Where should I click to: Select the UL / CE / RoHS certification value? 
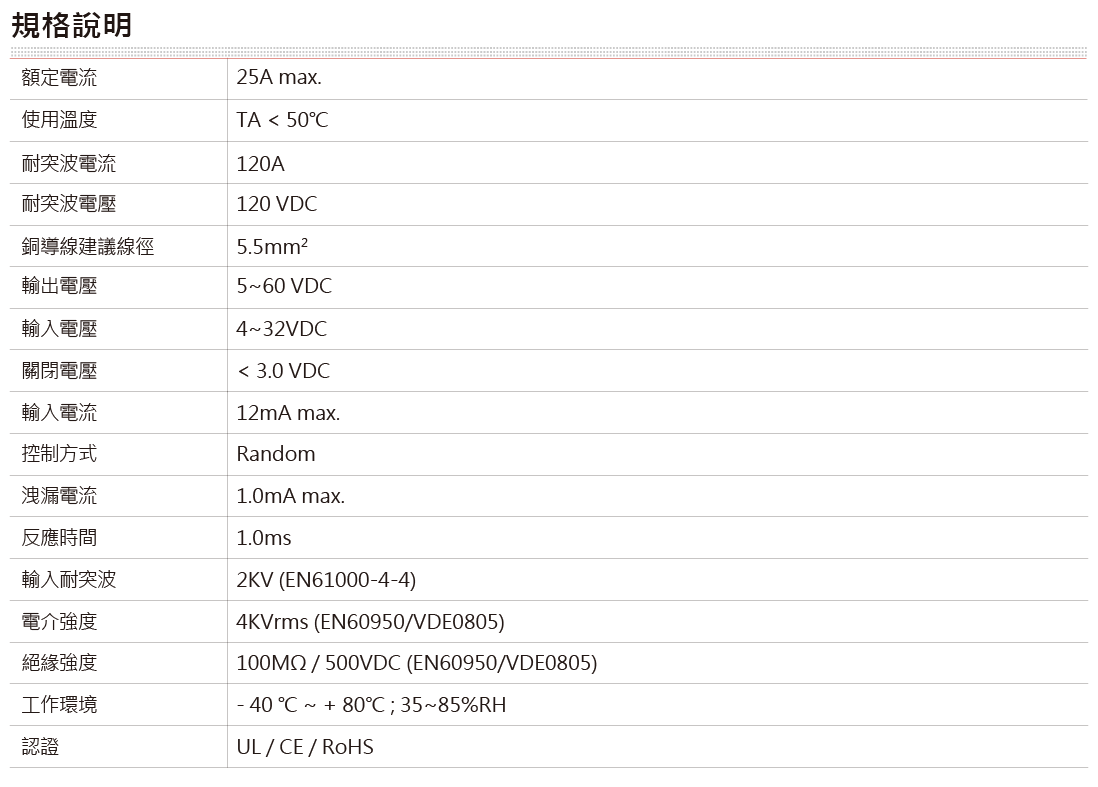point(305,747)
